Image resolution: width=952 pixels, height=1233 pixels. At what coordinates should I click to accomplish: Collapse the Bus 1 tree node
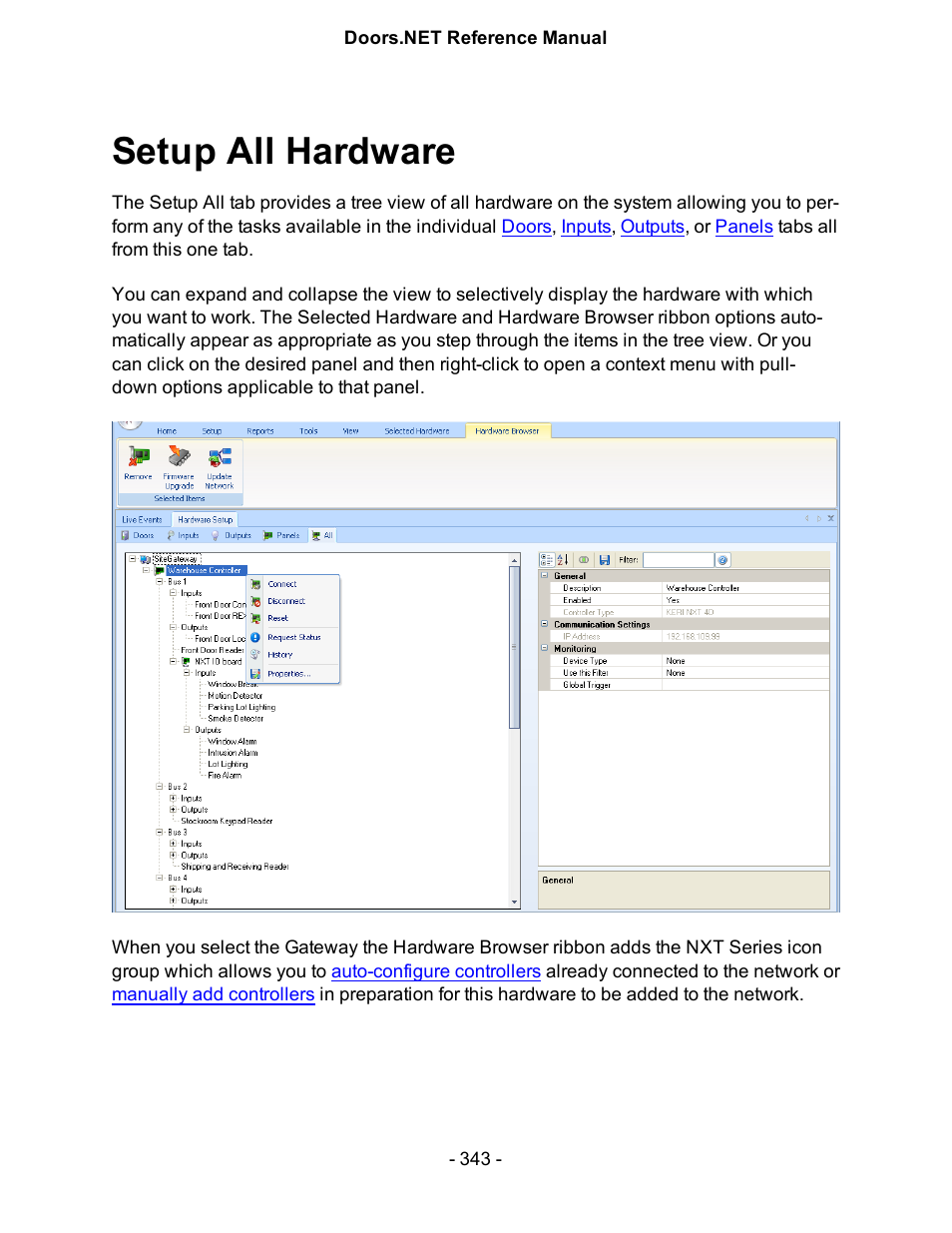click(160, 581)
